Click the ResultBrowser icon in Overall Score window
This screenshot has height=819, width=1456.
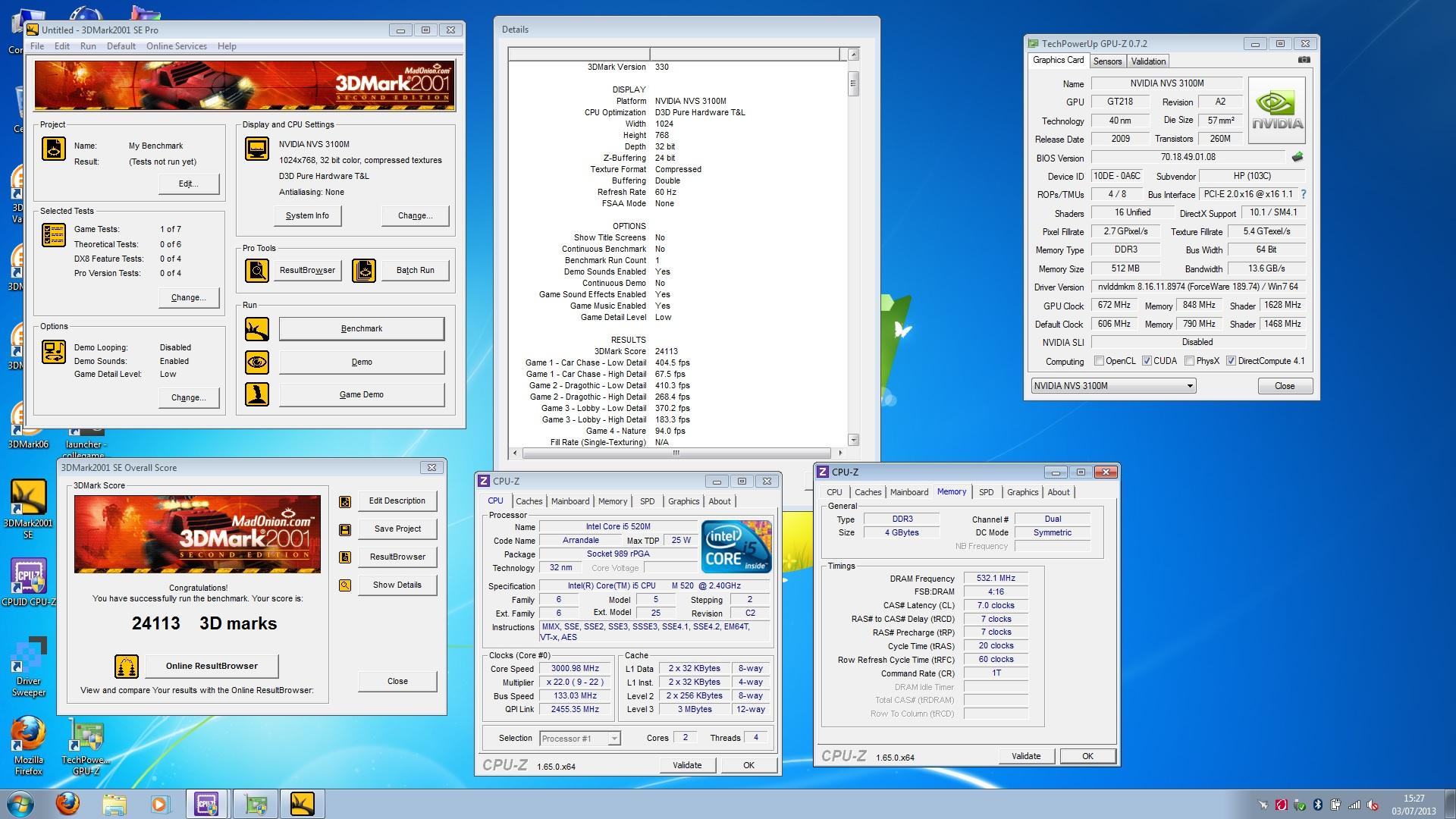(345, 557)
